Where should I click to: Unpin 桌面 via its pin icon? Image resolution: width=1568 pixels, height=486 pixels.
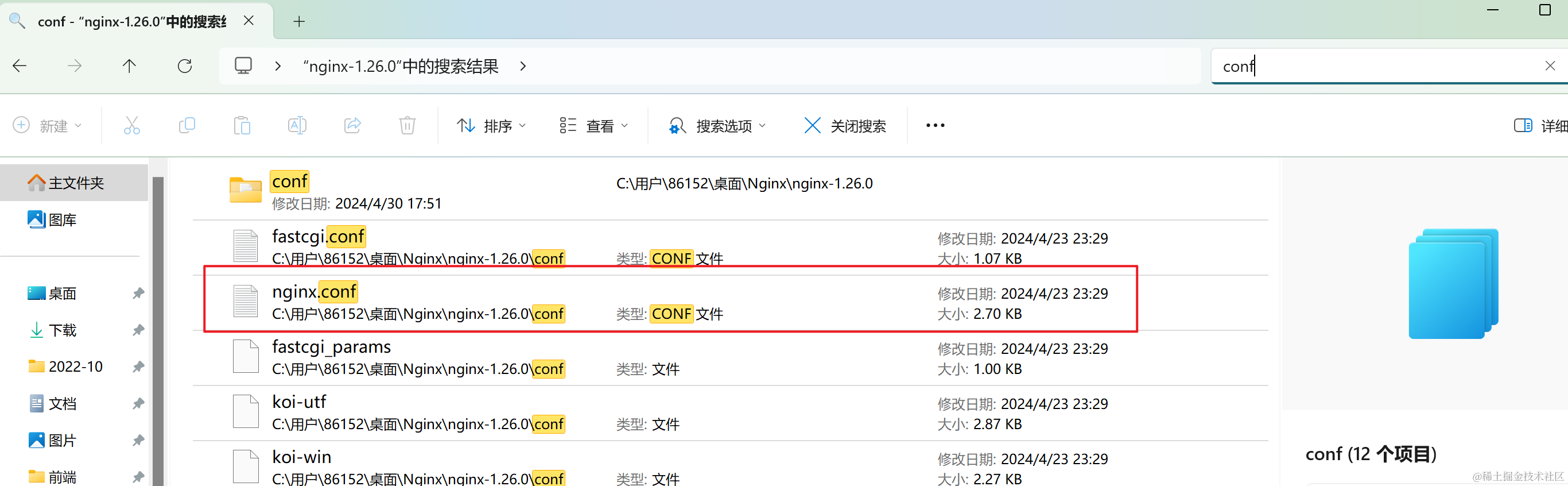click(x=138, y=294)
